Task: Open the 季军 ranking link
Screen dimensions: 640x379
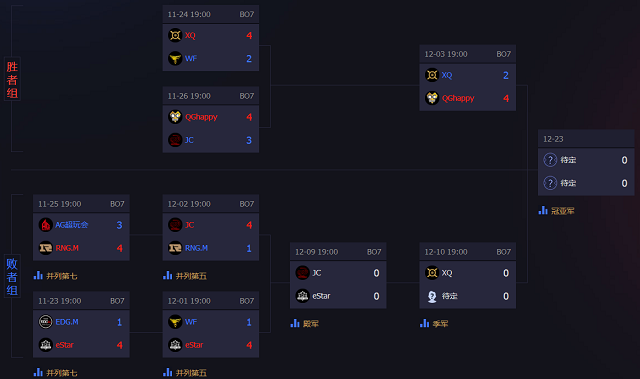Action: [440, 324]
